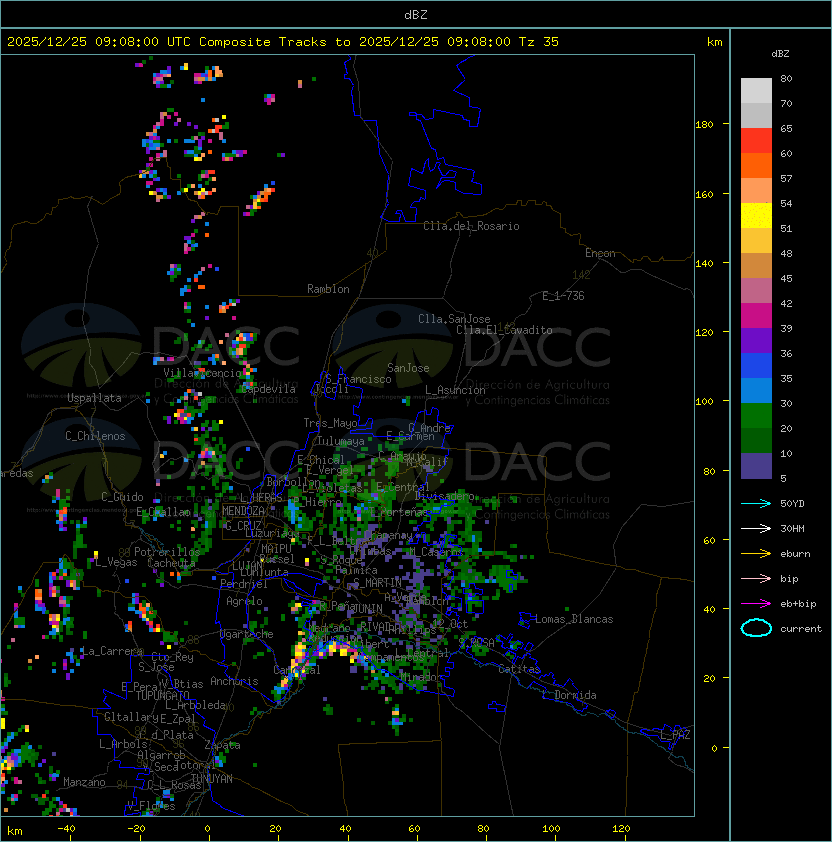
Task: Pick the purple 36-39 dBZ swatch
Action: [x=756, y=340]
